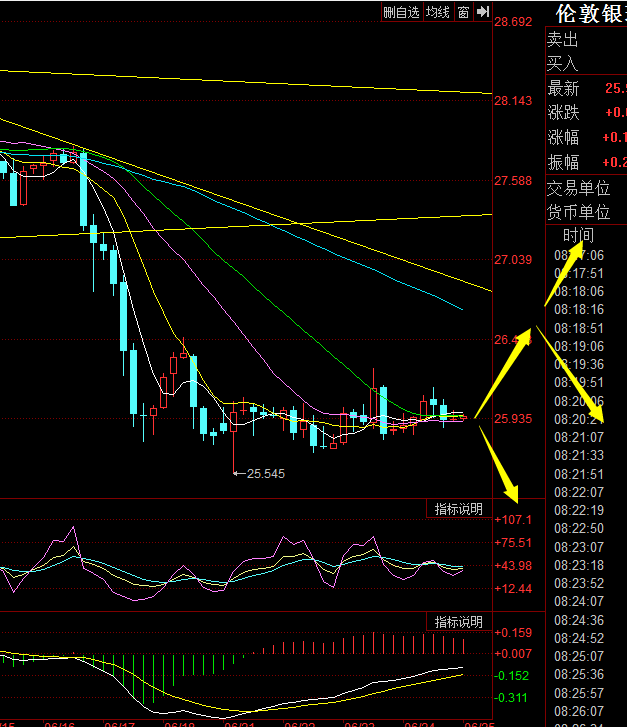The height and width of the screenshot is (727, 627).
Task: Click the 买入 buy label
Action: [x=563, y=63]
